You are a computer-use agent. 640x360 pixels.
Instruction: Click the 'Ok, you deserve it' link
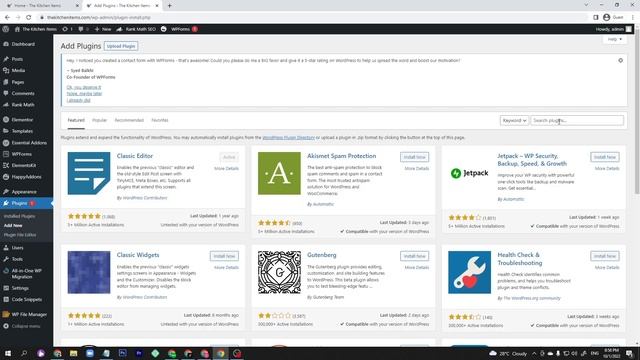pos(84,87)
